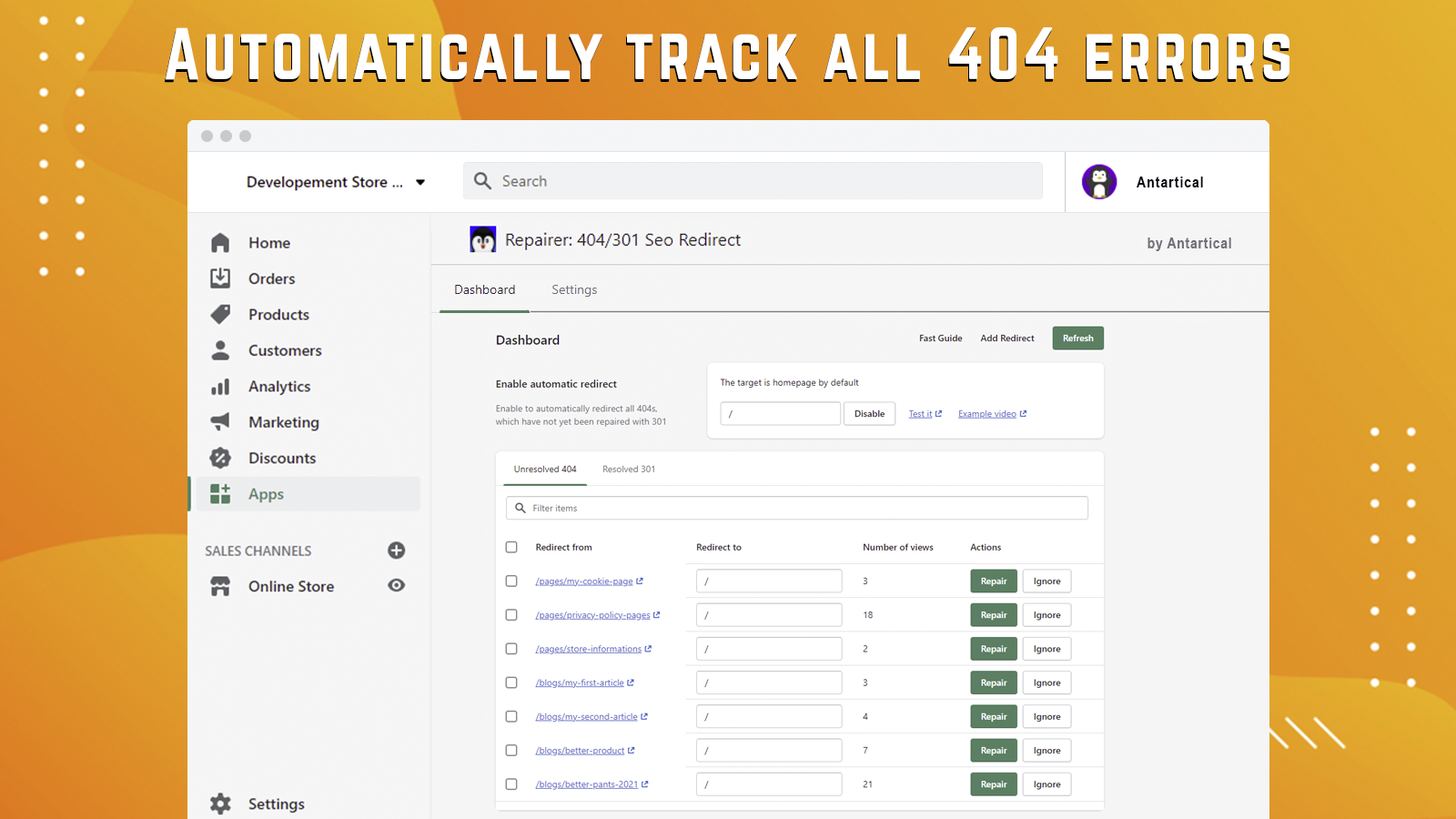Click redirect-to field for my-first-article row
Image resolution: width=1456 pixels, height=819 pixels.
769,682
